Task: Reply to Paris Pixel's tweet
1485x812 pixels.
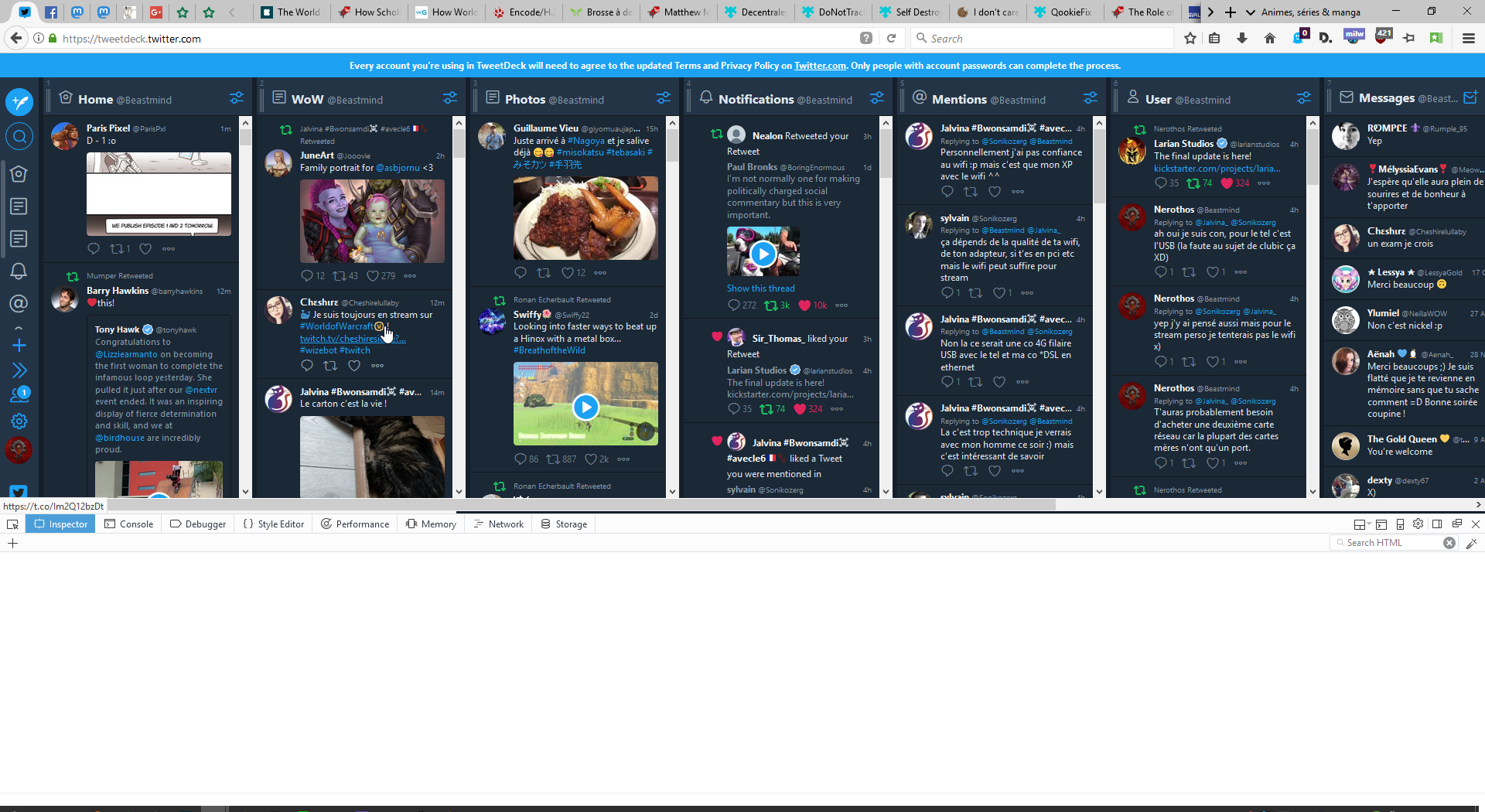Action: pos(94,248)
